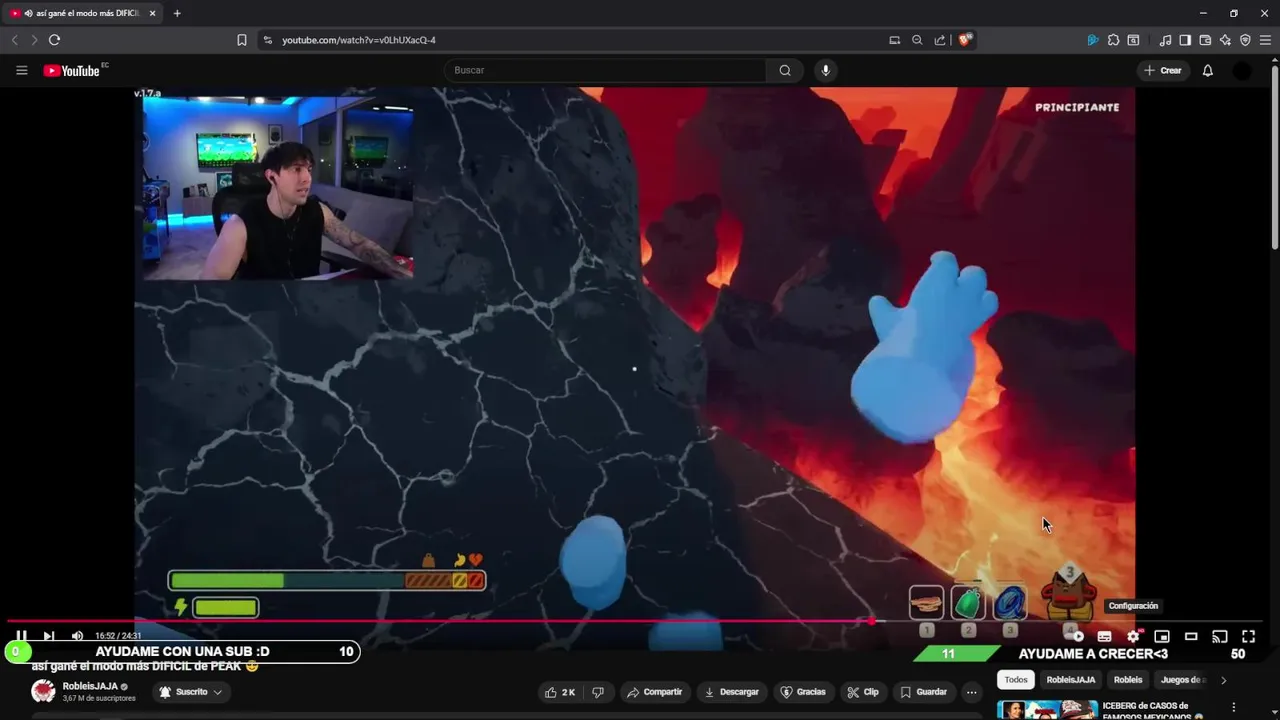Open the video Configuración gear
Screen dimensions: 1280x720
1133,636
